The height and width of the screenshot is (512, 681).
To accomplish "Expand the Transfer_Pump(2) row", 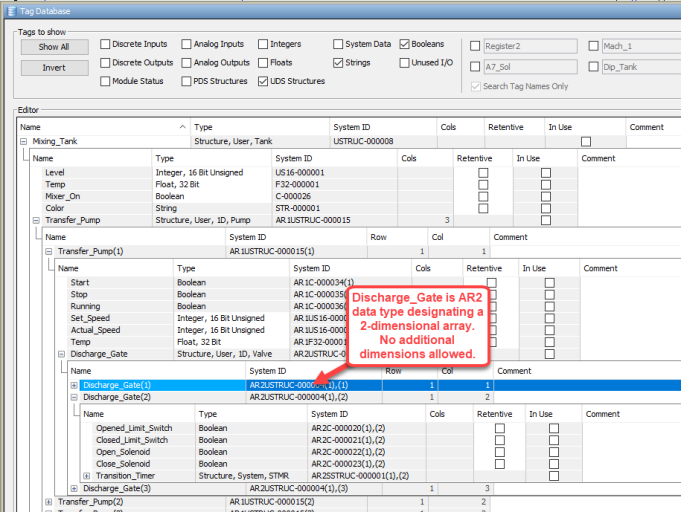I will pyautogui.click(x=50, y=501).
